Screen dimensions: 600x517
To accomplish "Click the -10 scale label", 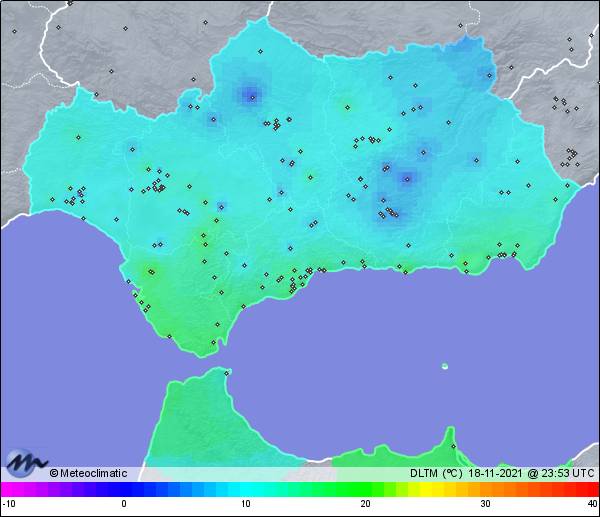I will pos(9,504).
